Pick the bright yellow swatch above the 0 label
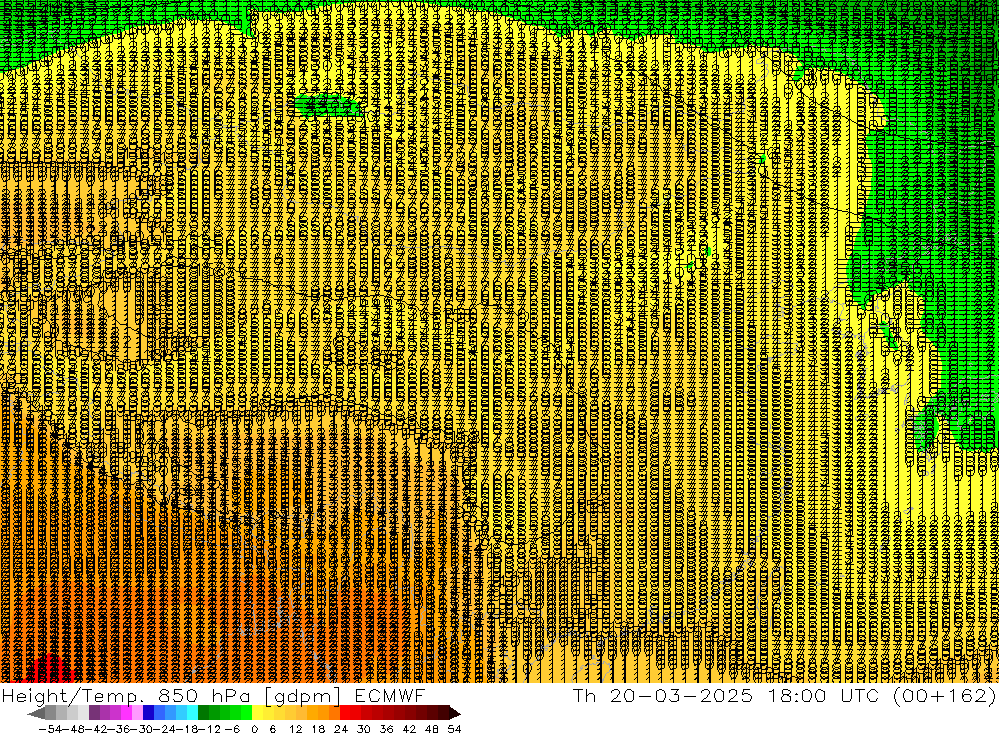Viewport: 1000px width, 733px height. 257,713
